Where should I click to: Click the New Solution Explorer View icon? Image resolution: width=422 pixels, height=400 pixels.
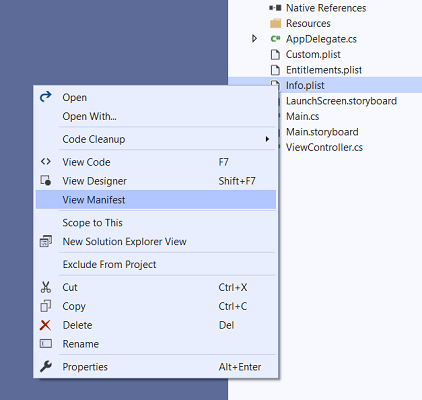click(x=46, y=241)
